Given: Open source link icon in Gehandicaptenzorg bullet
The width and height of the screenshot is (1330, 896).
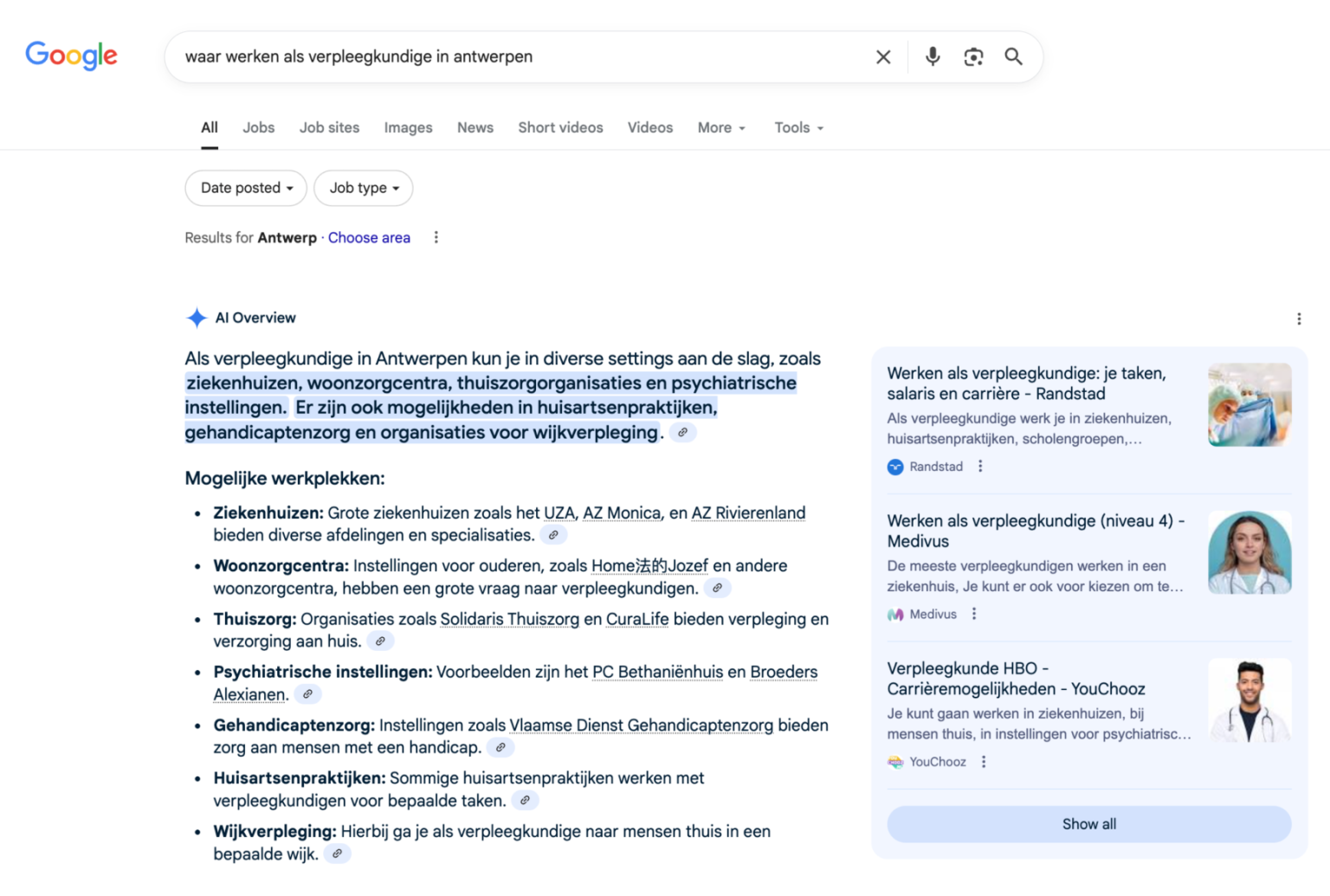Looking at the screenshot, I should click(x=500, y=747).
